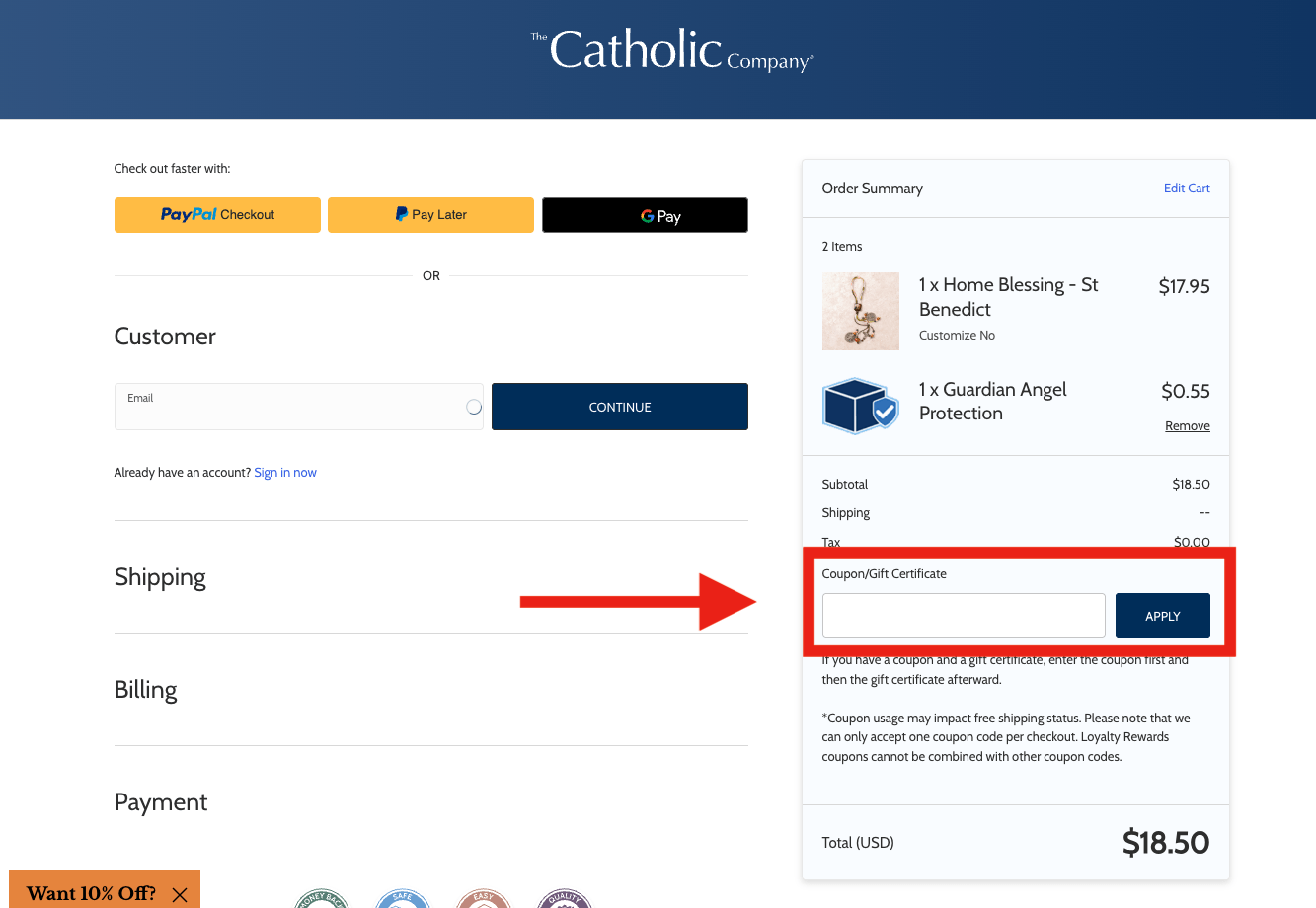Click 1 x Home Blessing - St Benedict text
This screenshot has width=1316, height=908.
click(1009, 297)
